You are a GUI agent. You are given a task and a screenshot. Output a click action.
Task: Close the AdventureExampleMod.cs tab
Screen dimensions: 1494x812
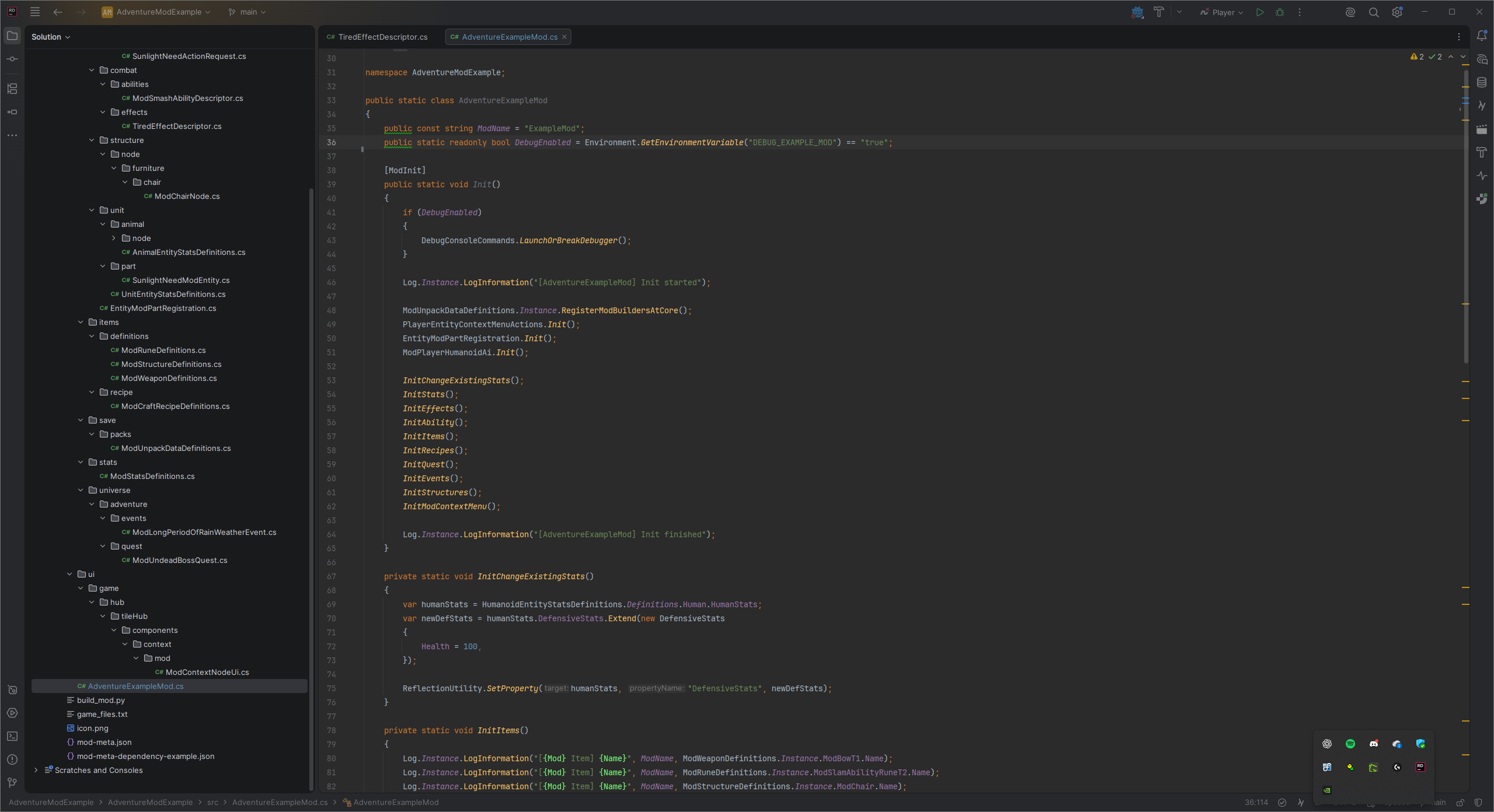pos(564,37)
